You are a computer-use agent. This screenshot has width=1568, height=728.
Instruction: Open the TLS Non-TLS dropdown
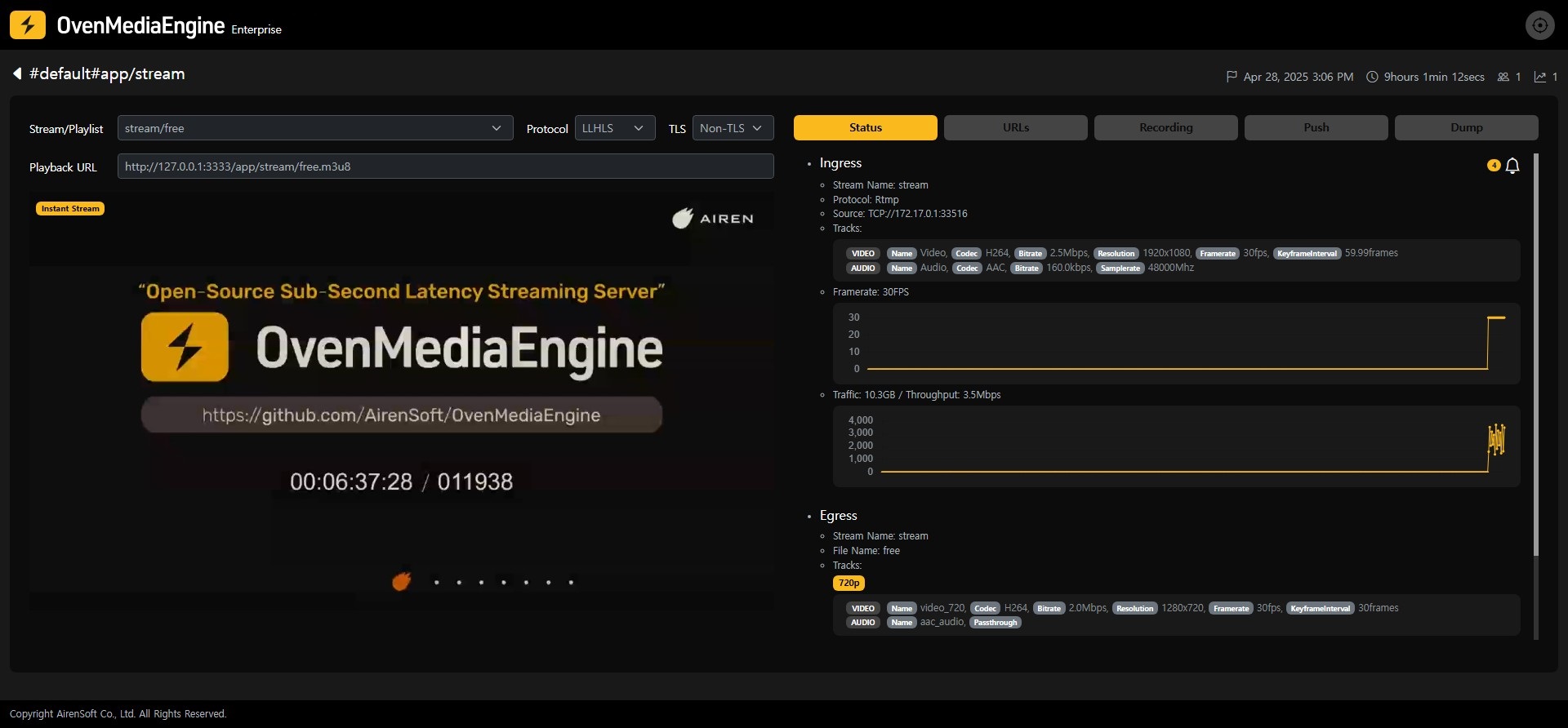coord(733,128)
